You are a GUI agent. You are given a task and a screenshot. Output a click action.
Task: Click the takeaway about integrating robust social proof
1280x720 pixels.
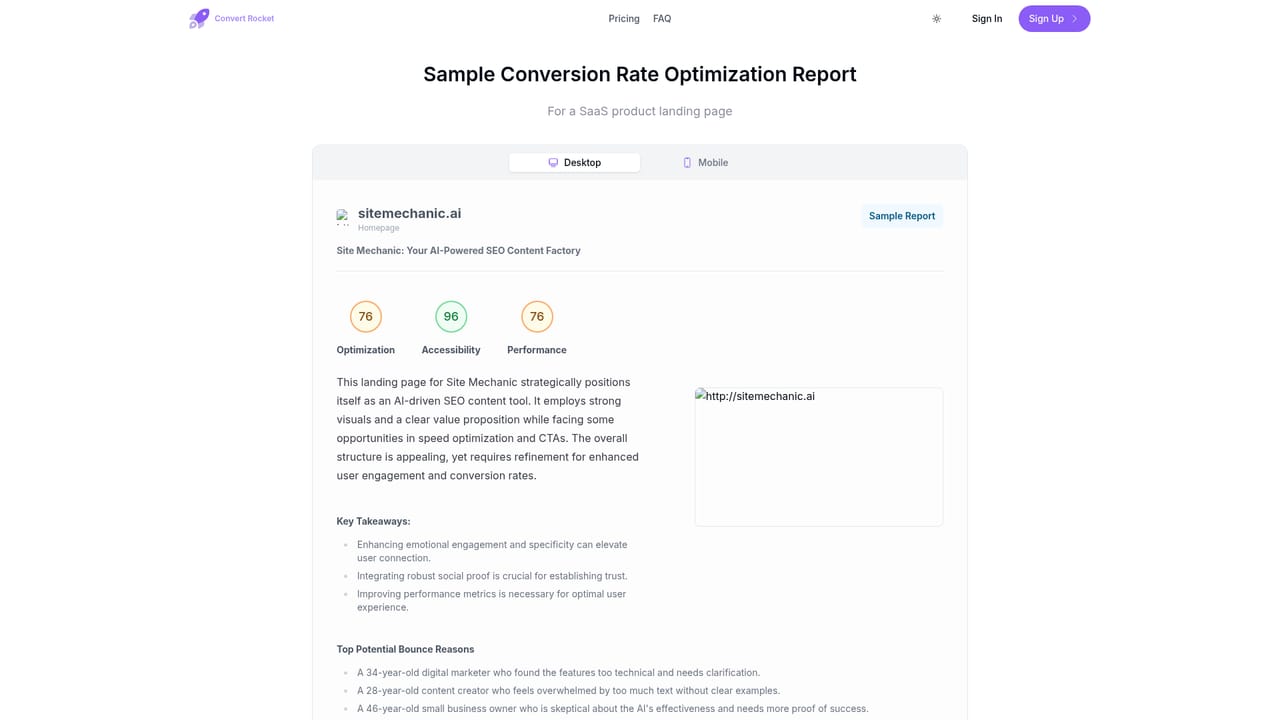[x=492, y=576]
